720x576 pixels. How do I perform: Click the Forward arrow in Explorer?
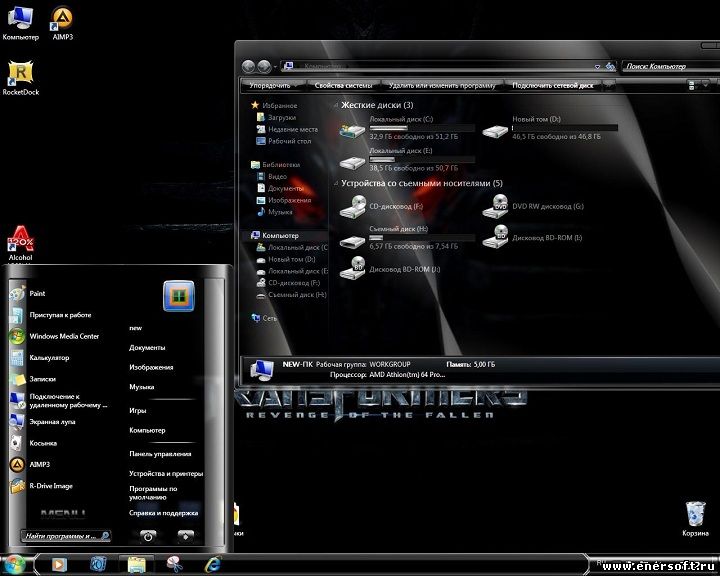click(x=264, y=67)
